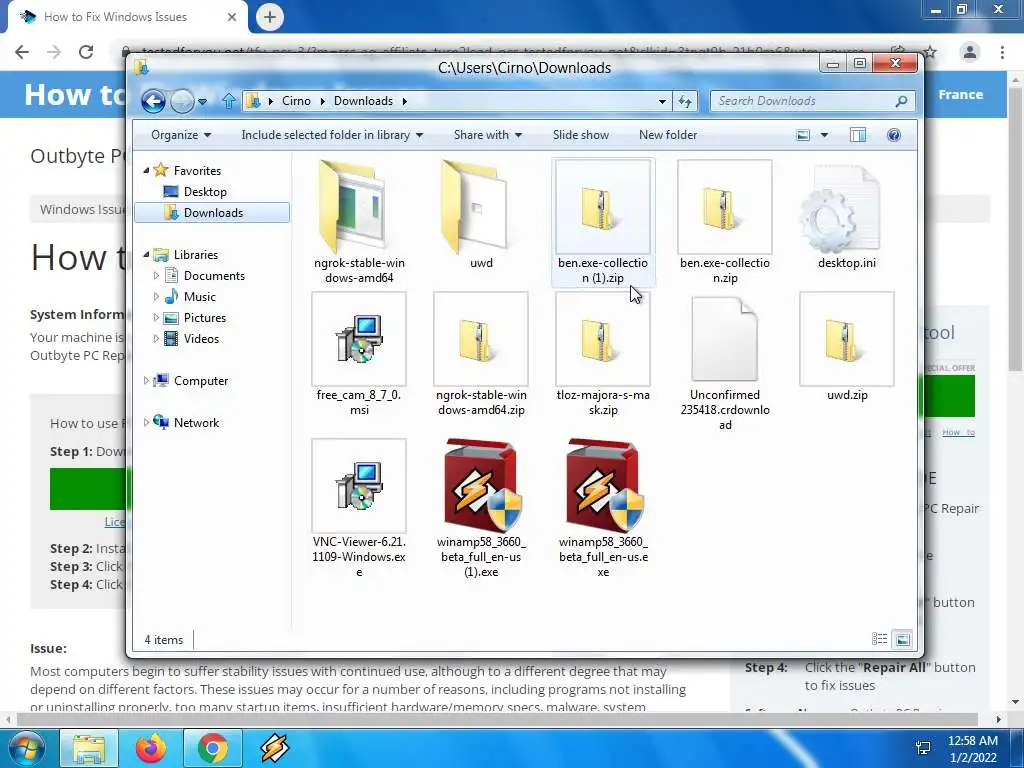Image resolution: width=1024 pixels, height=768 pixels.
Task: Expand the Music library node
Action: pos(156,296)
